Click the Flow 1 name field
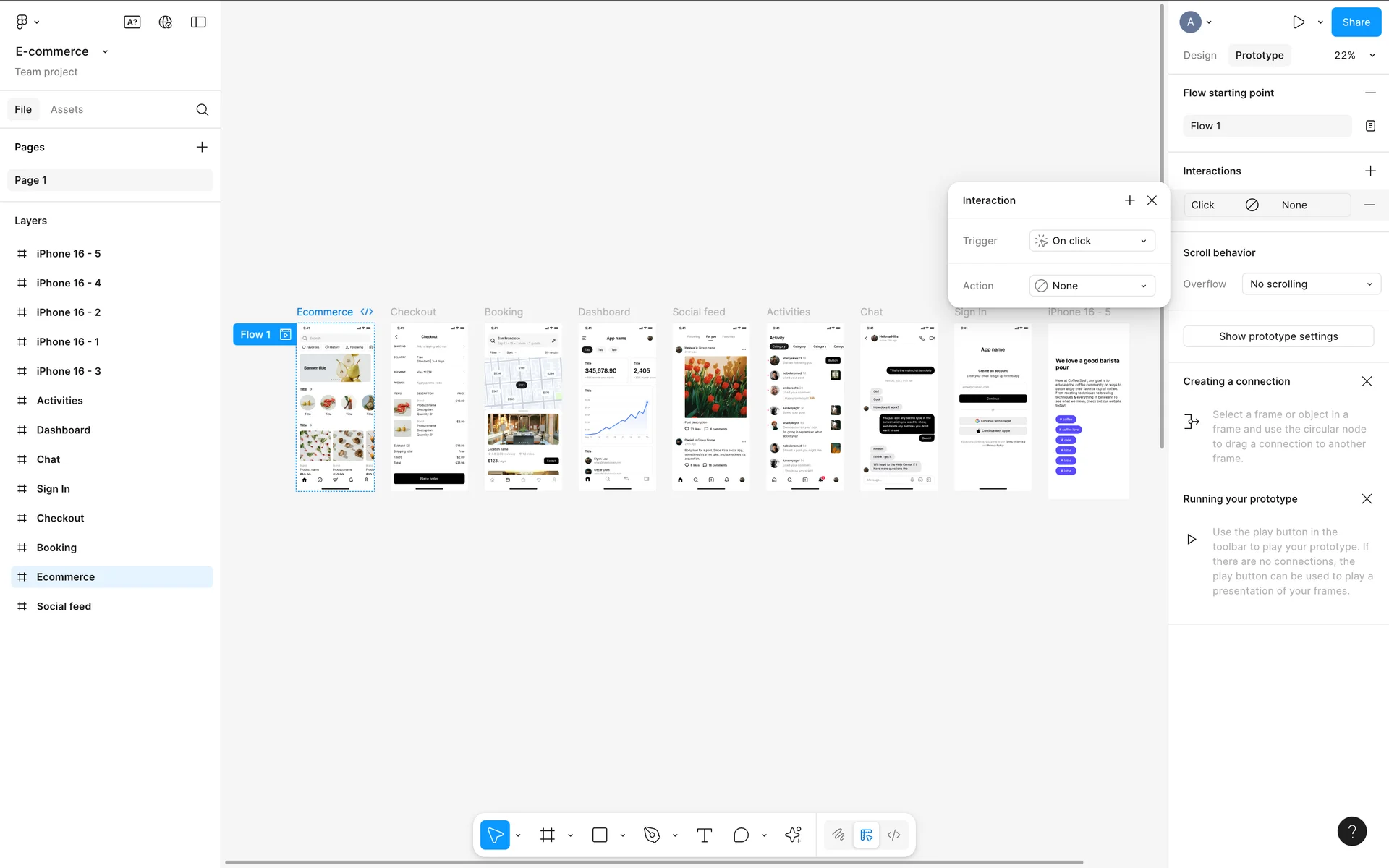The width and height of the screenshot is (1389, 868). [1266, 126]
